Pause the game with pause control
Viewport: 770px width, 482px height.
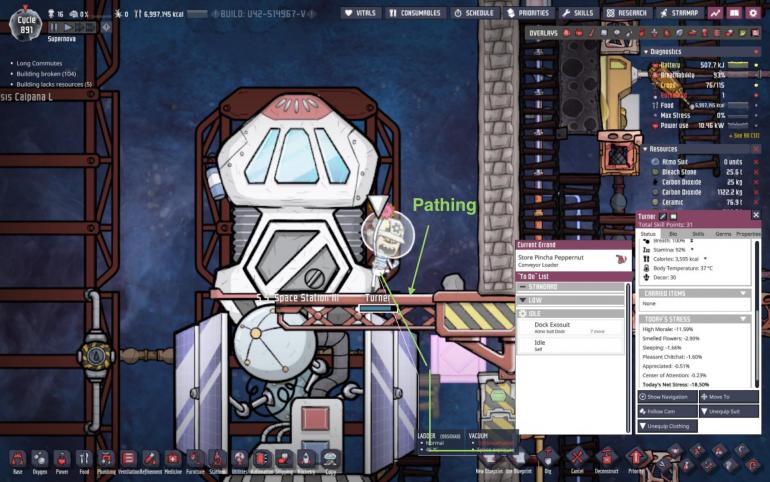tap(54, 27)
